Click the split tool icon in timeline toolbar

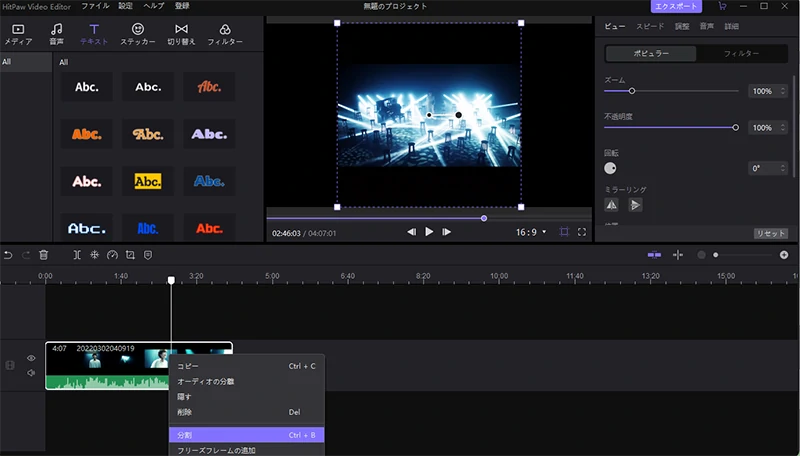77,255
